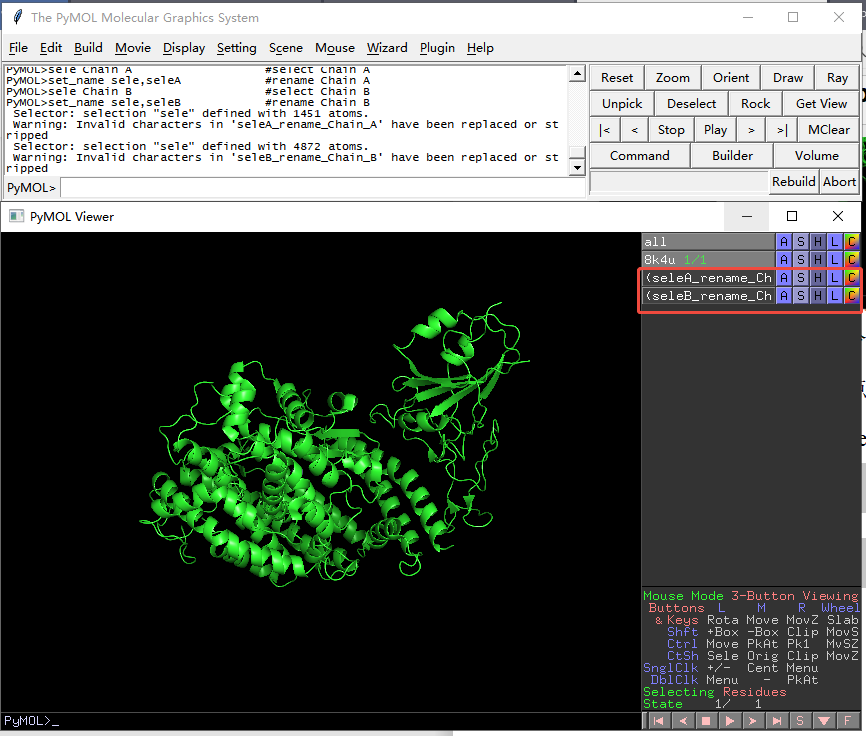
Task: Toggle the seleB_rename_Ch selection entry
Action: tap(708, 296)
